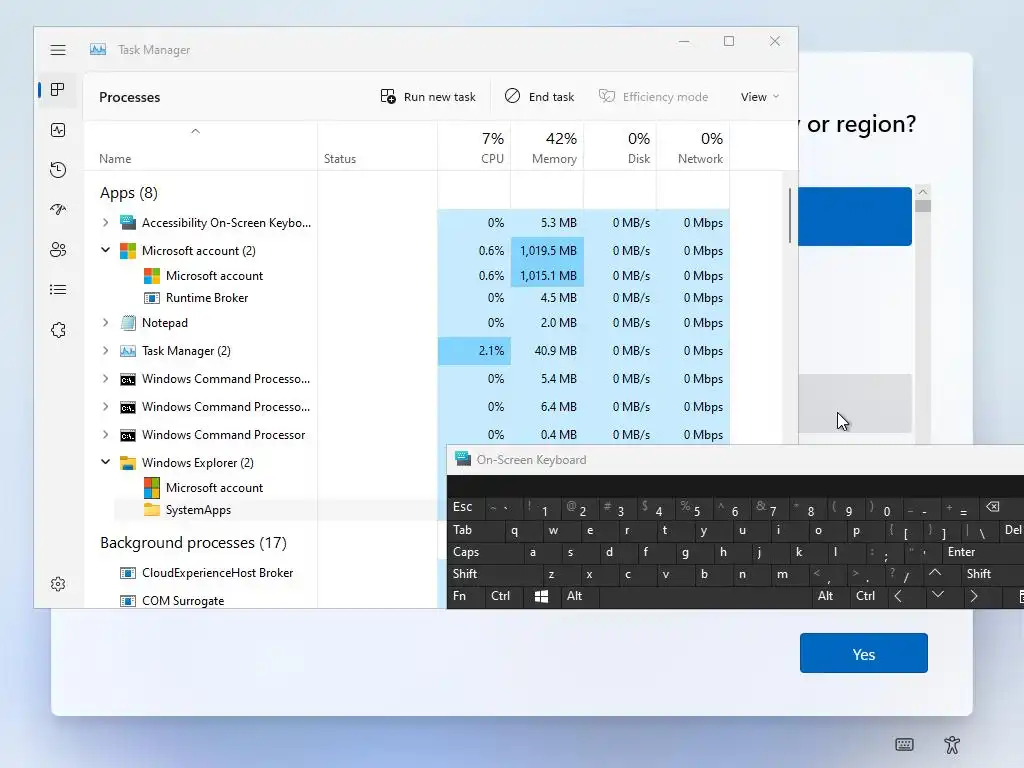
Task: Click the 2.1% CPU cell
Action: point(475,351)
